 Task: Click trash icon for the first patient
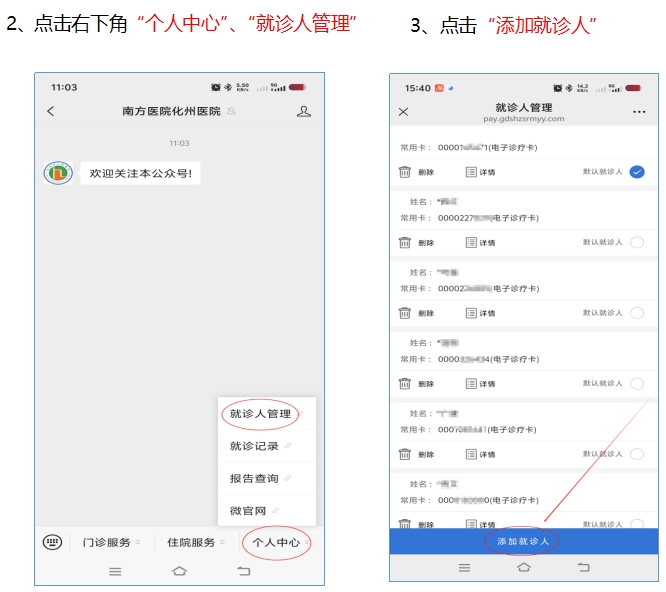tap(405, 172)
